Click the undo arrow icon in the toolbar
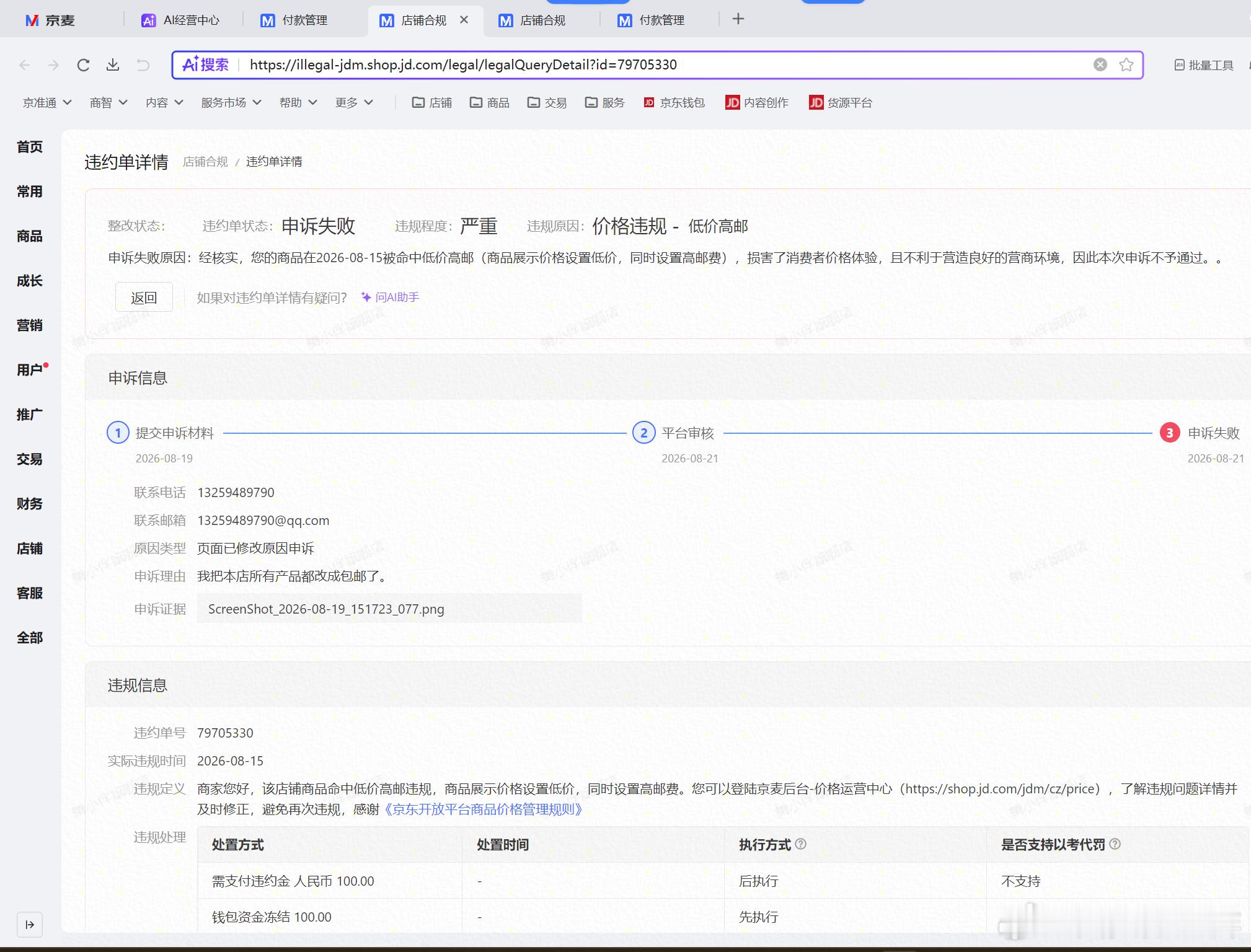Viewport: 1251px width, 952px height. (x=143, y=65)
